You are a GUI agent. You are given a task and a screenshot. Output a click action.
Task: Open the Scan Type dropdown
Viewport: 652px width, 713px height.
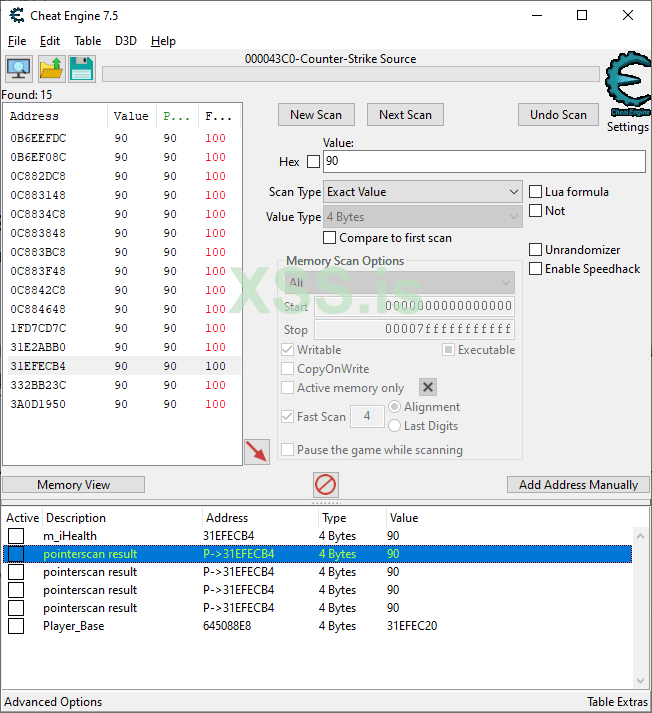422,192
